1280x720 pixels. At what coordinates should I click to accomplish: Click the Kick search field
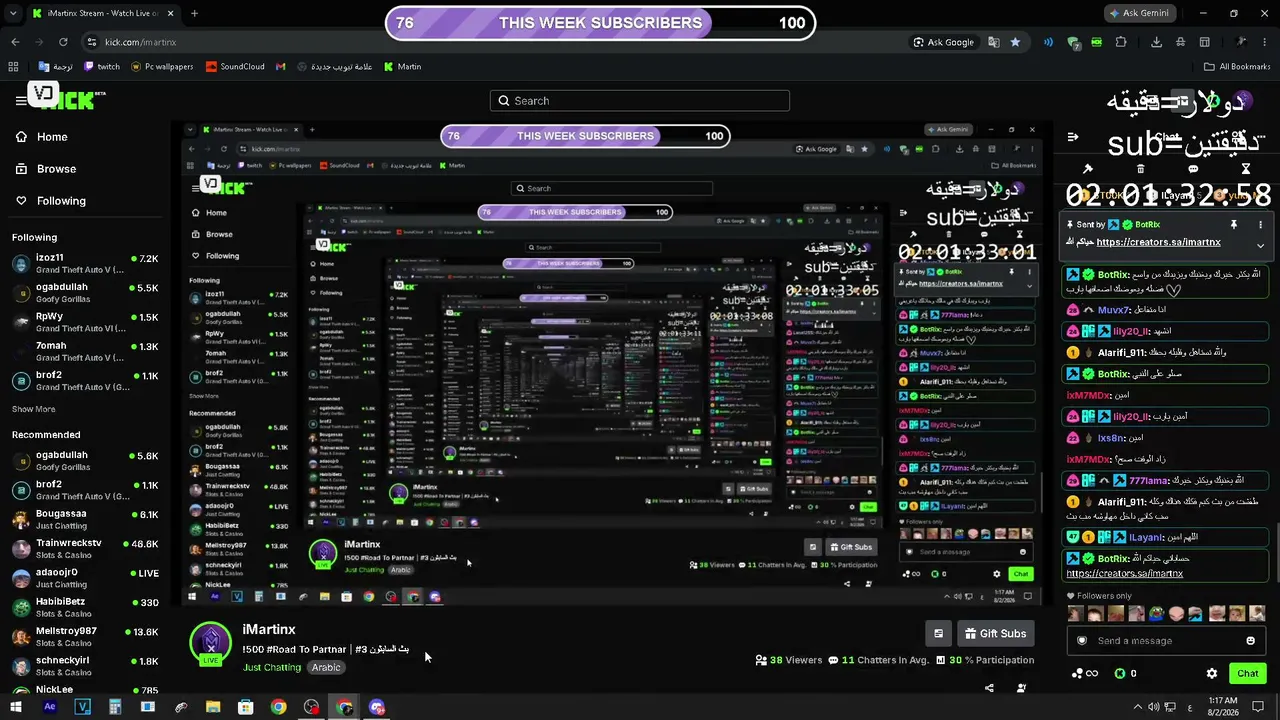point(640,101)
